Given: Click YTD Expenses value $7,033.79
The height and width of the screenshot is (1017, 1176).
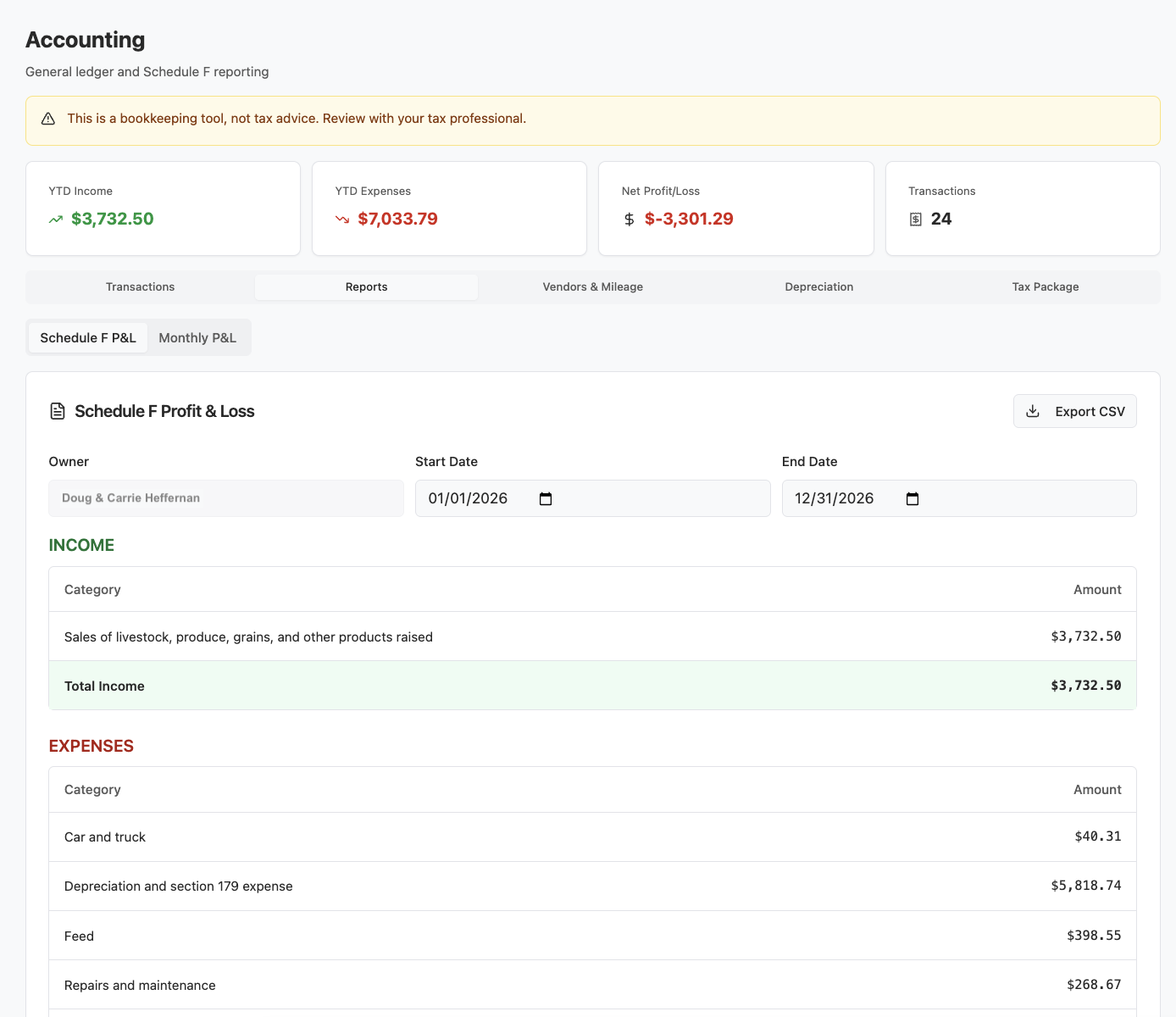Looking at the screenshot, I should click(397, 219).
